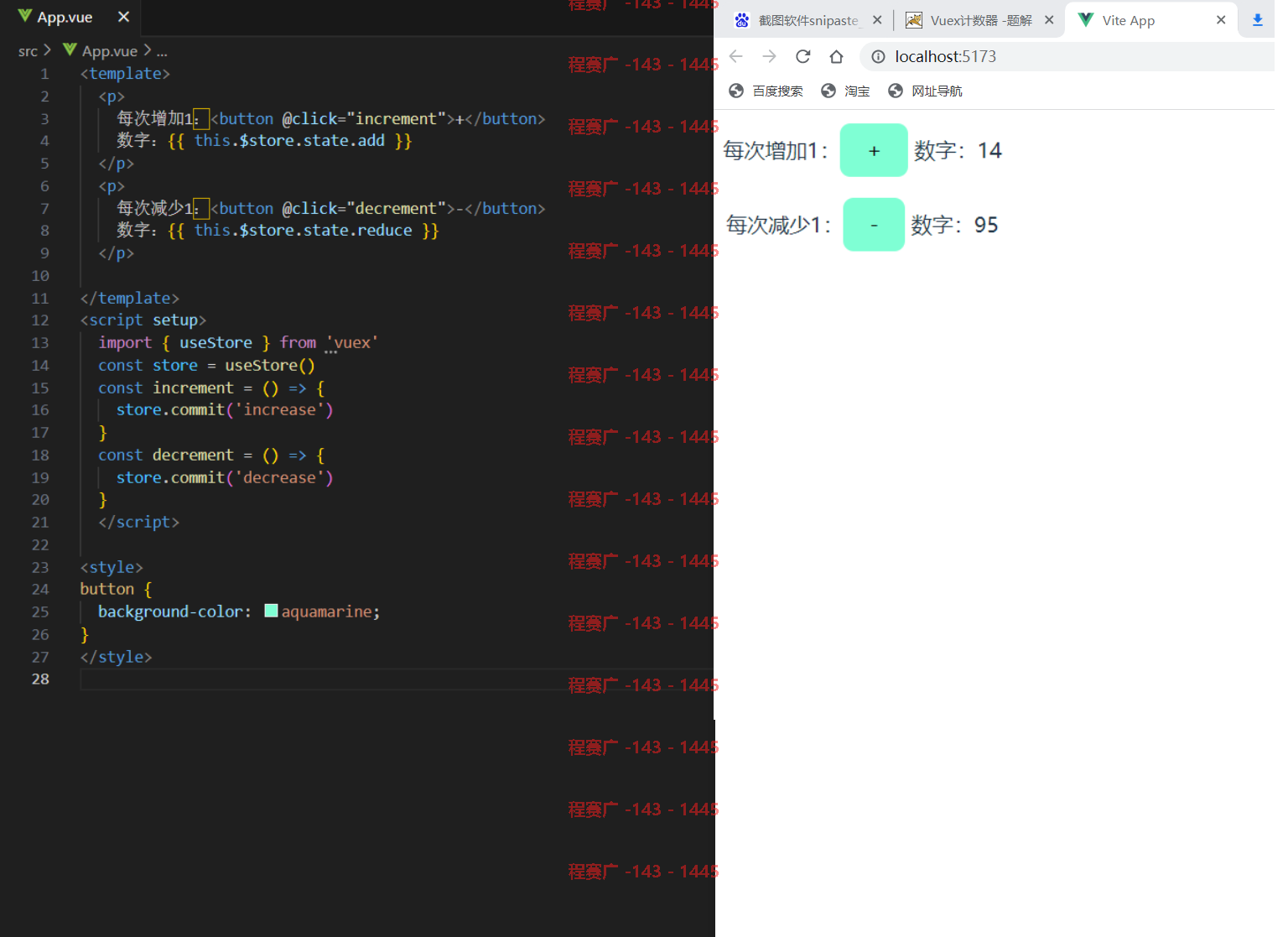Click the browser download icon
This screenshot has height=937, width=1288.
(x=1258, y=20)
